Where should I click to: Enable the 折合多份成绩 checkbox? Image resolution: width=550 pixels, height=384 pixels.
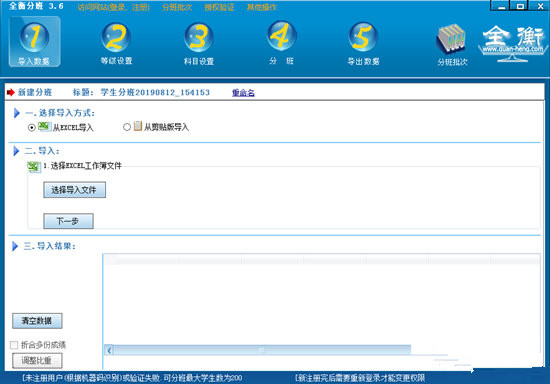[x=14, y=345]
